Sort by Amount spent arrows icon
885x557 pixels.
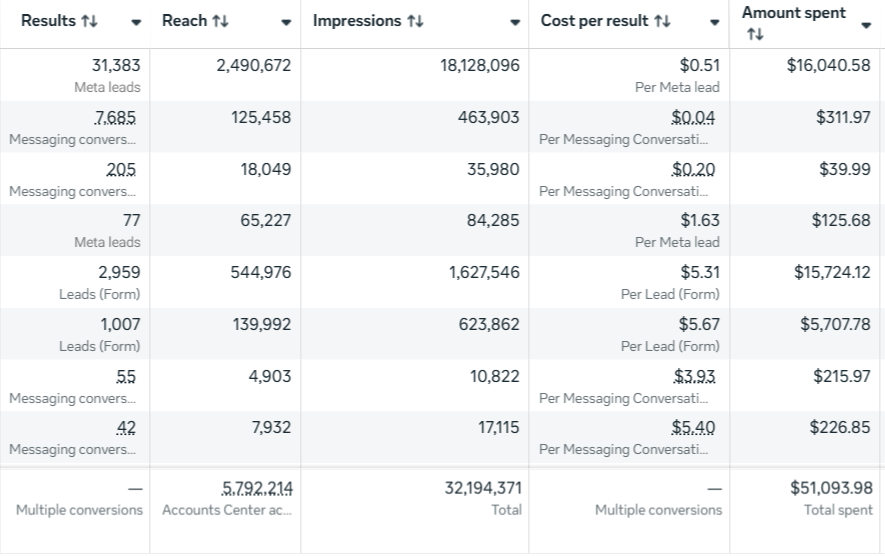click(x=755, y=35)
